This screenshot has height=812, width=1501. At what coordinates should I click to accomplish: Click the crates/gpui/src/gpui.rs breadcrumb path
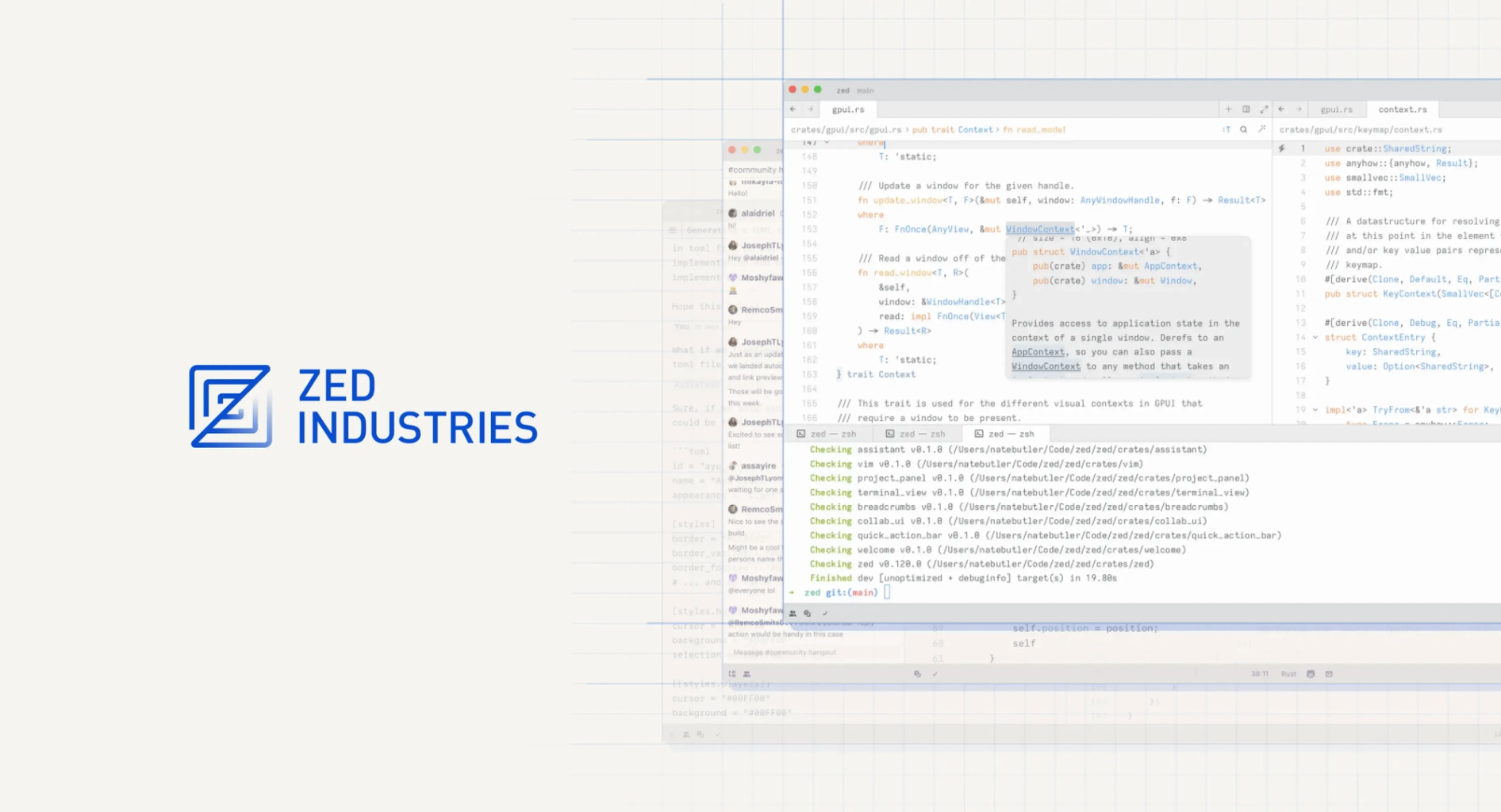coord(846,129)
